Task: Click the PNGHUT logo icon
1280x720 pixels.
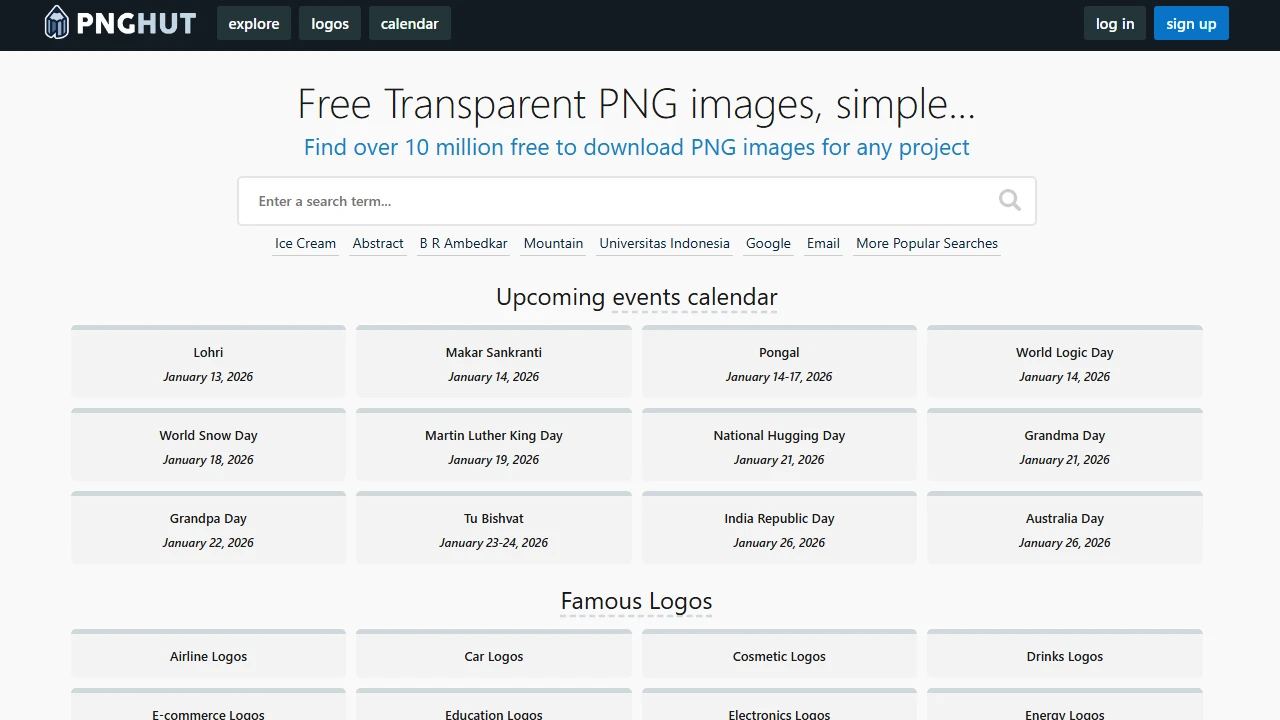Action: click(x=57, y=23)
